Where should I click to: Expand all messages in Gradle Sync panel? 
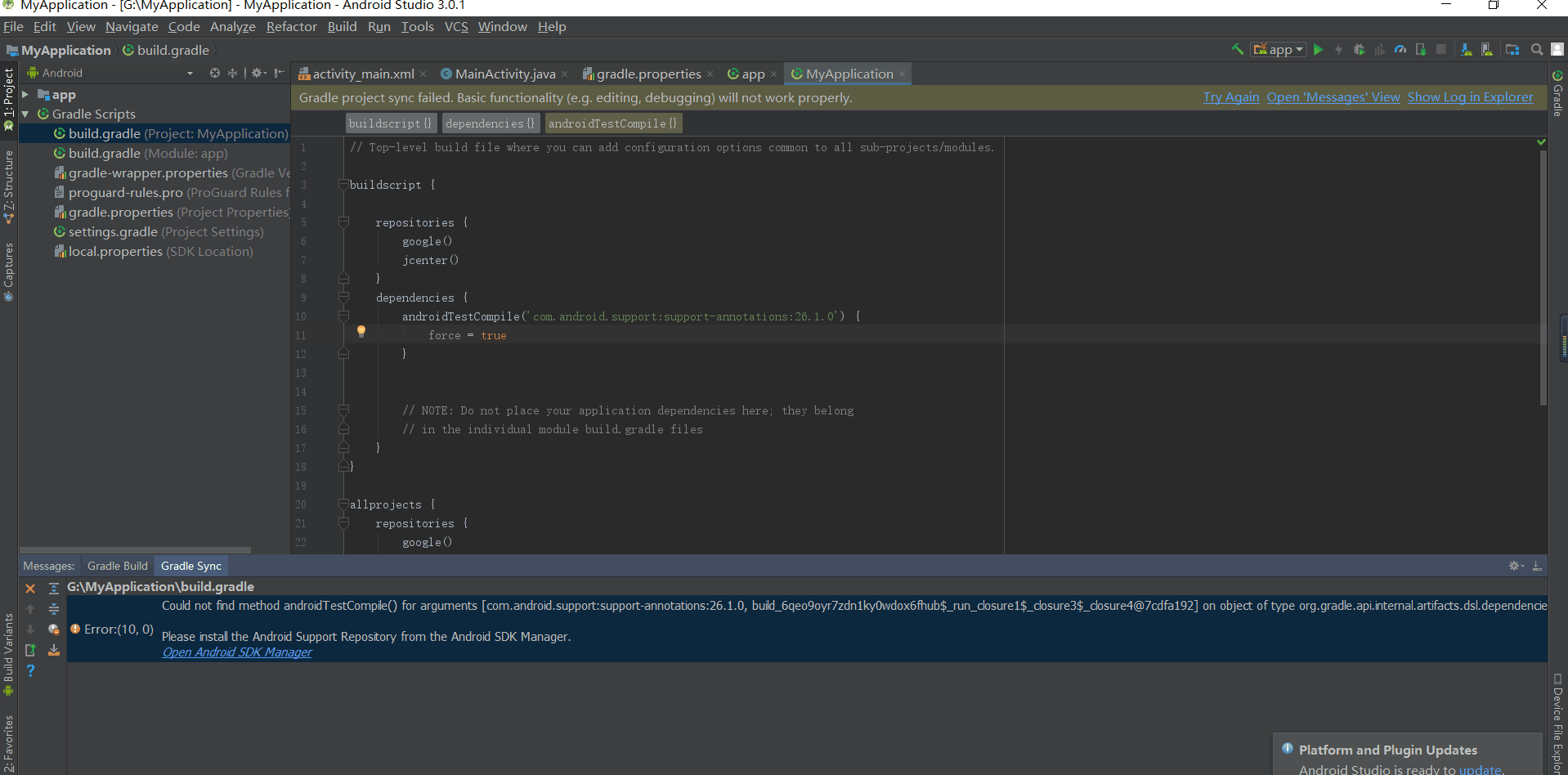[54, 589]
